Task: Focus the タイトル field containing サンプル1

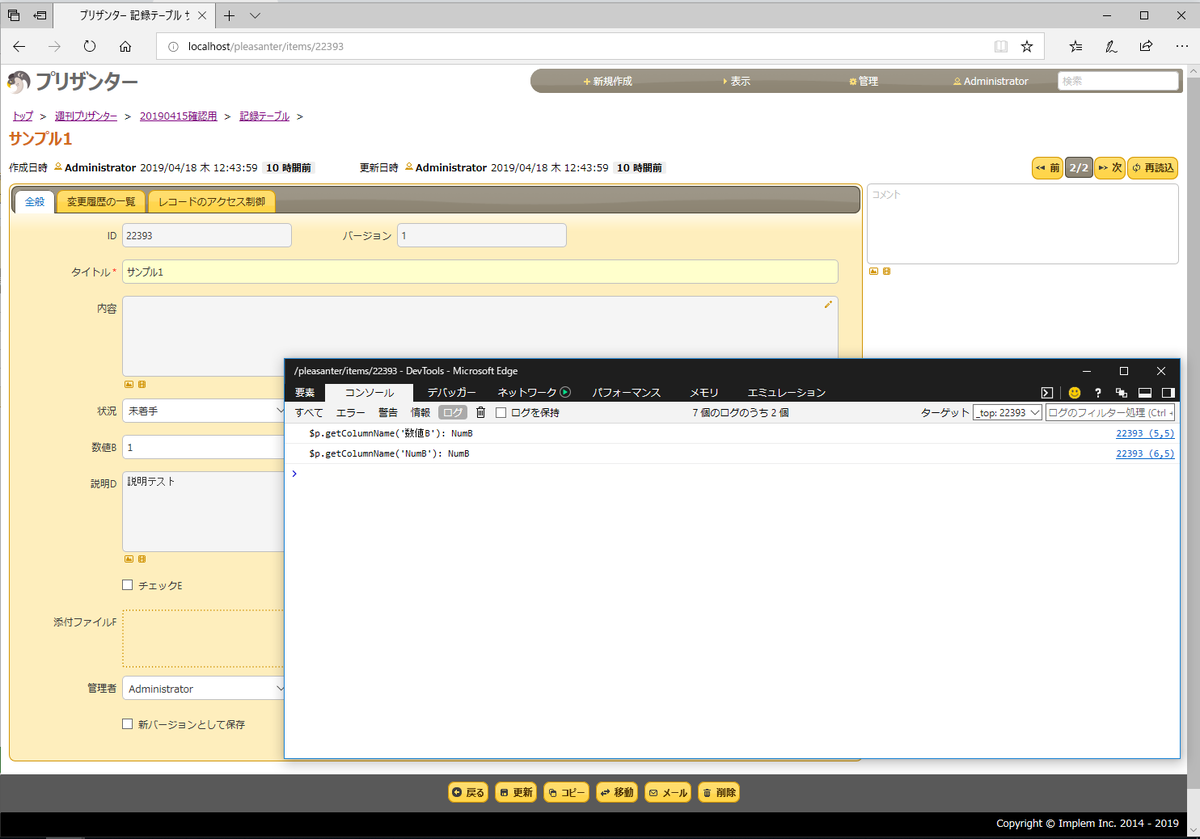Action: tap(480, 271)
